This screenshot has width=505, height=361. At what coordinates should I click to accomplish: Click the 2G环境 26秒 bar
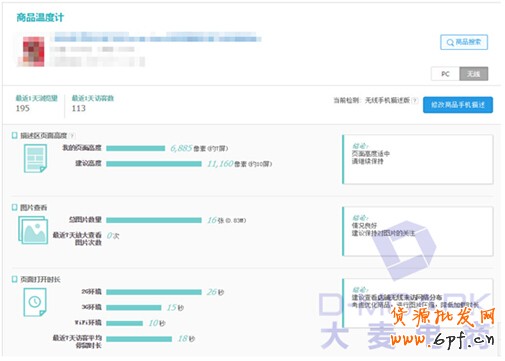(x=154, y=292)
